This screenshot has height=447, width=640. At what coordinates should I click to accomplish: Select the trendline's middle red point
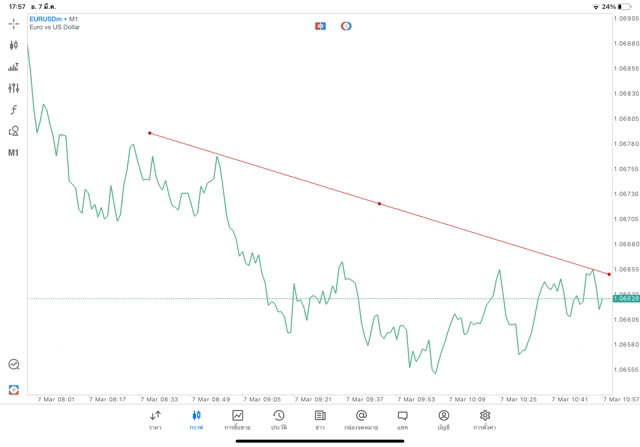(379, 203)
